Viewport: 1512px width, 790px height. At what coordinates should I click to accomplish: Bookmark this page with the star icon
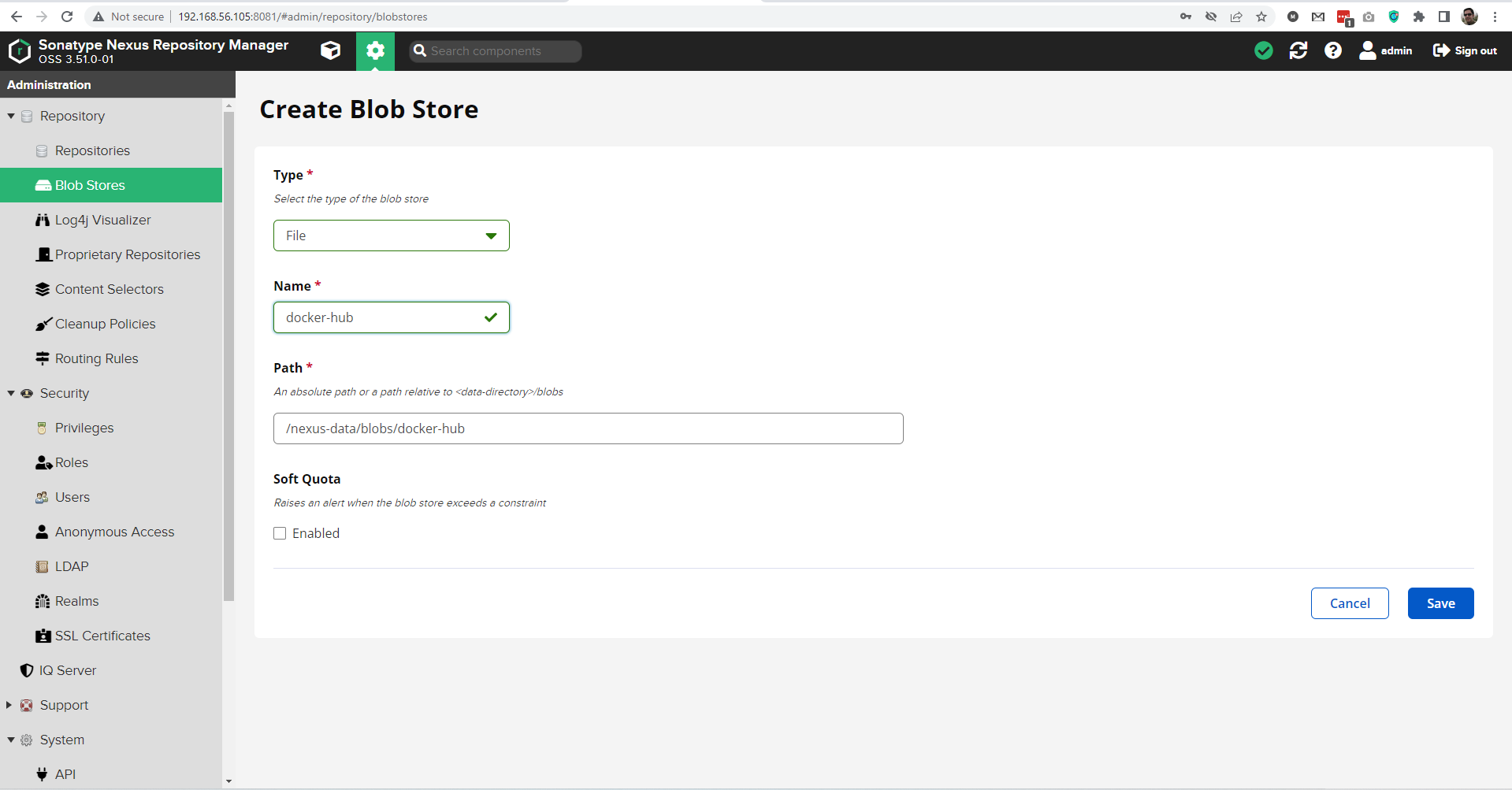tap(1261, 17)
